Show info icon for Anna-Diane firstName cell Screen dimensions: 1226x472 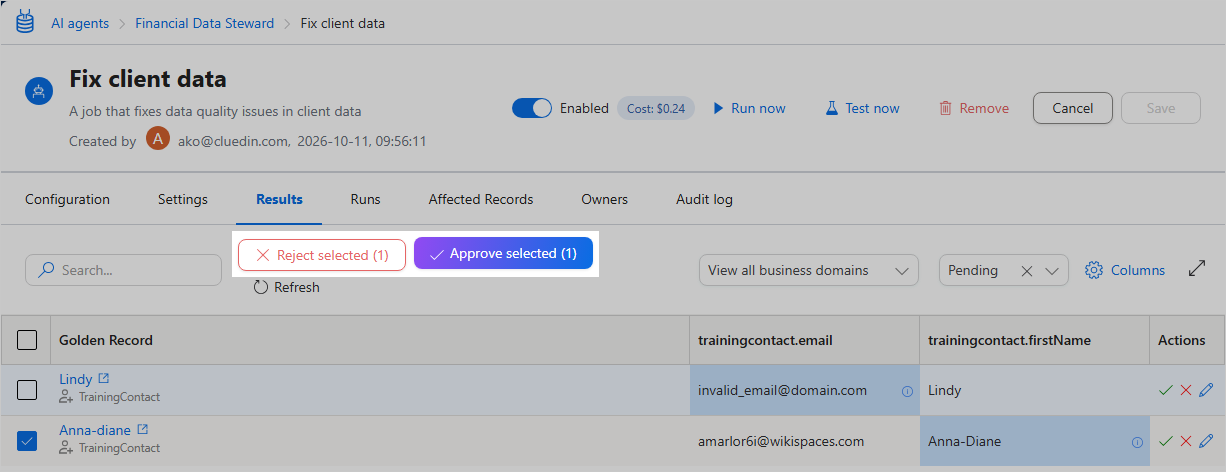[1137, 441]
